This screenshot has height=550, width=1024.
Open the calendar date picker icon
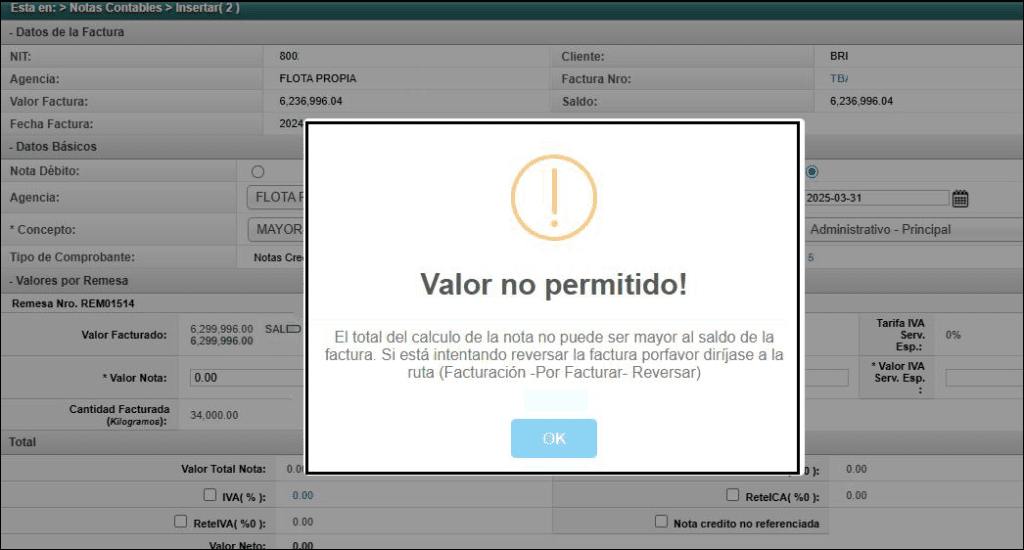[x=960, y=198]
